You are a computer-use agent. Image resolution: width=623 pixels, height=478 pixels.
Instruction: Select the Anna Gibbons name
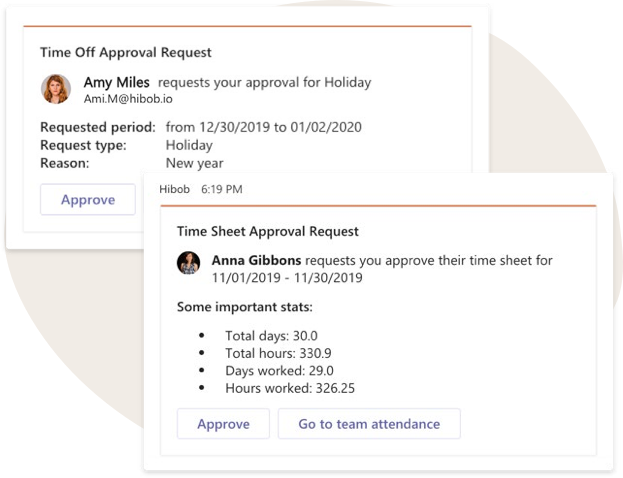tap(256, 260)
